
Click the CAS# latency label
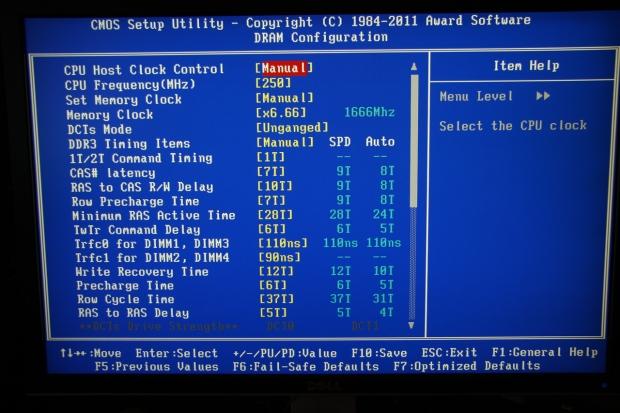point(112,173)
